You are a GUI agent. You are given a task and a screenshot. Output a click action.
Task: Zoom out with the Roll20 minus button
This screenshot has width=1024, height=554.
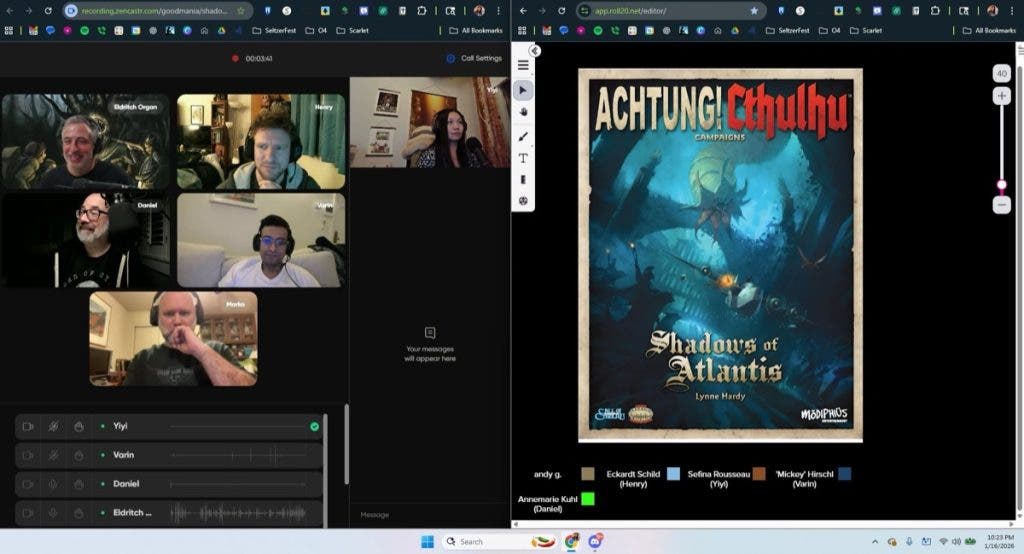(1001, 205)
